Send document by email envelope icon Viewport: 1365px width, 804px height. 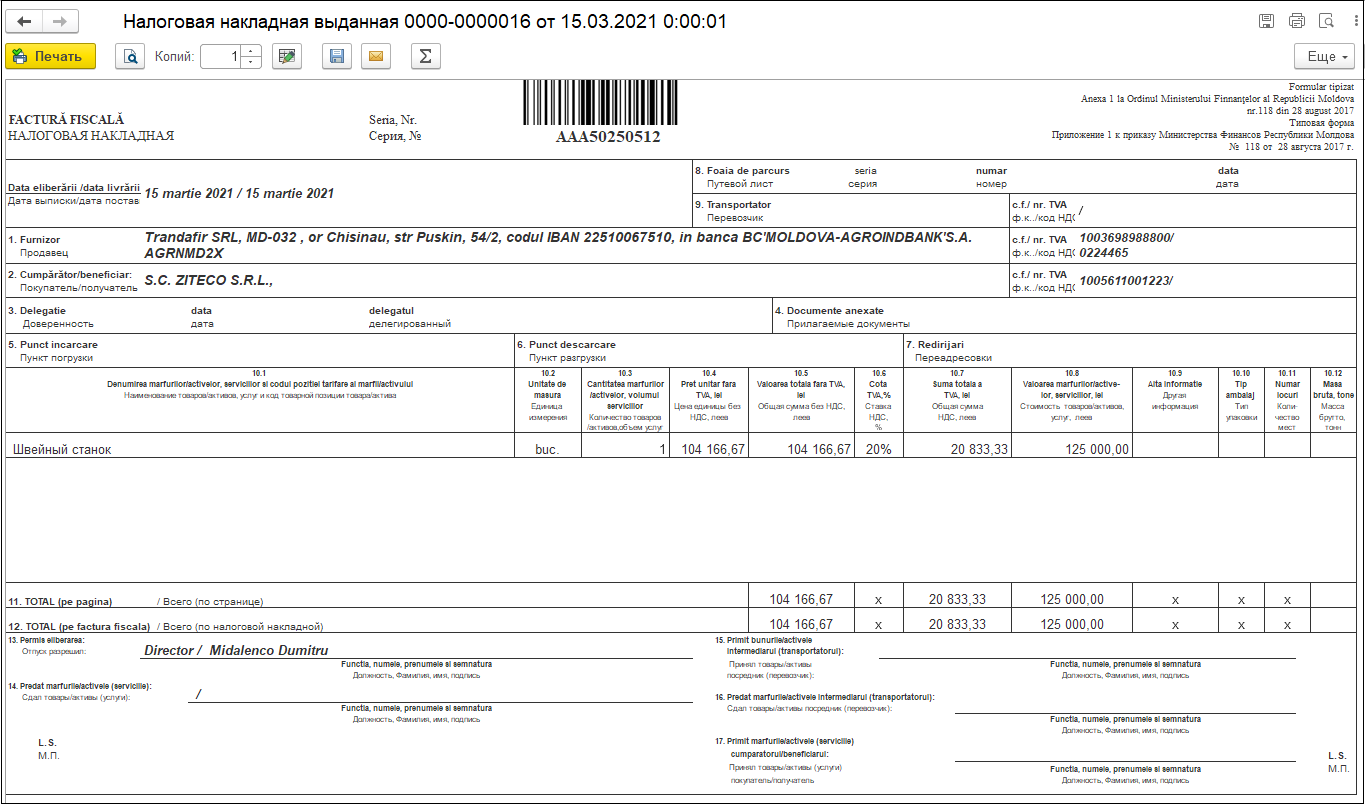(376, 56)
